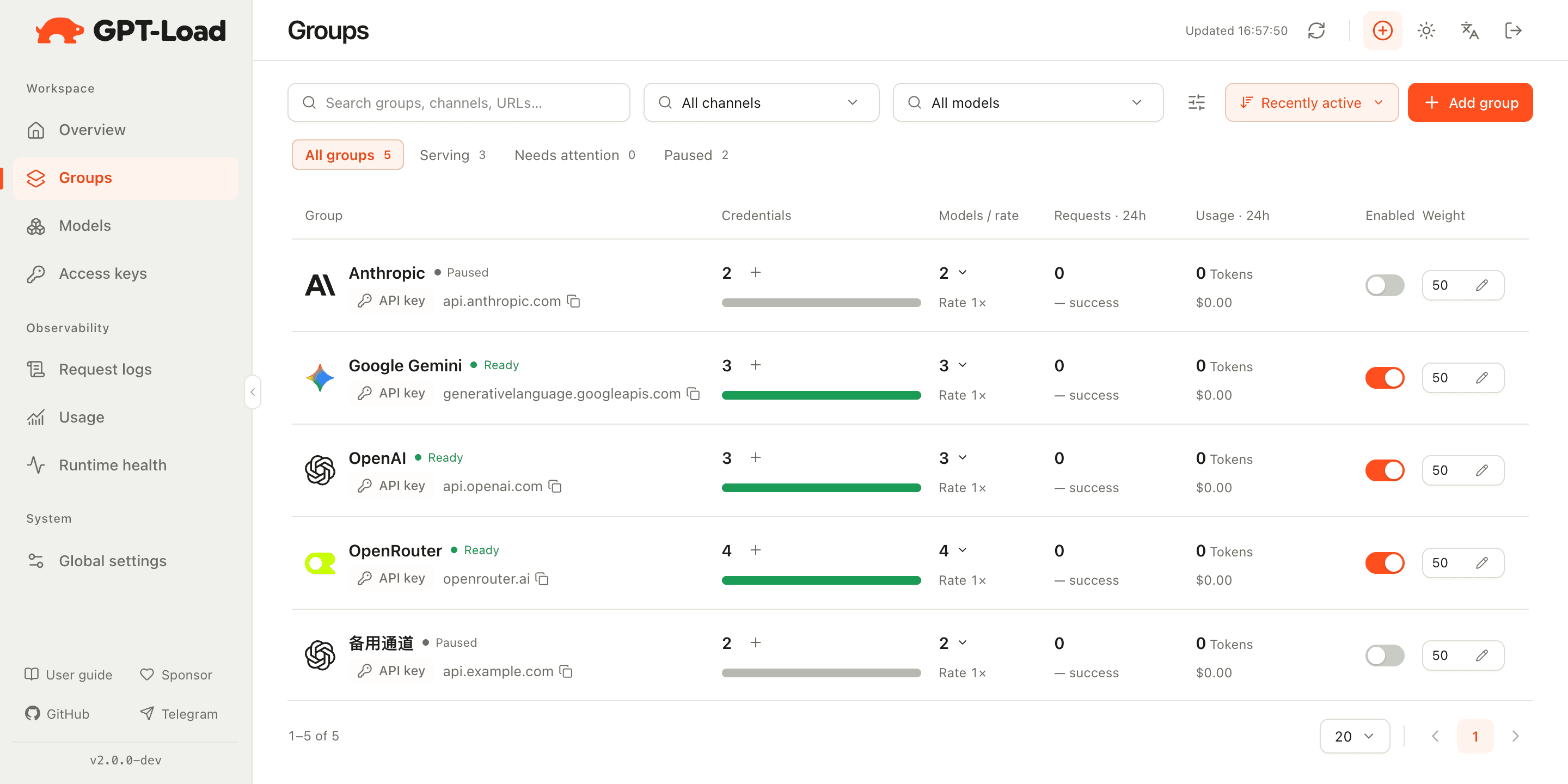Enable the Anthropic group toggle

pyautogui.click(x=1385, y=285)
